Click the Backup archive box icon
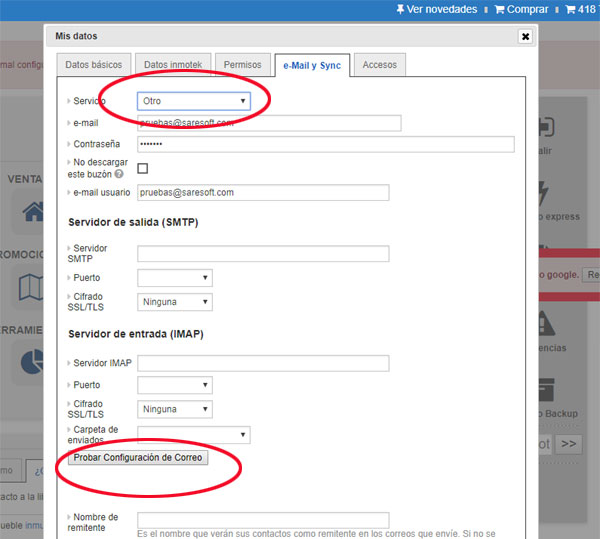Screen dimensions: 600x539 point(546,389)
